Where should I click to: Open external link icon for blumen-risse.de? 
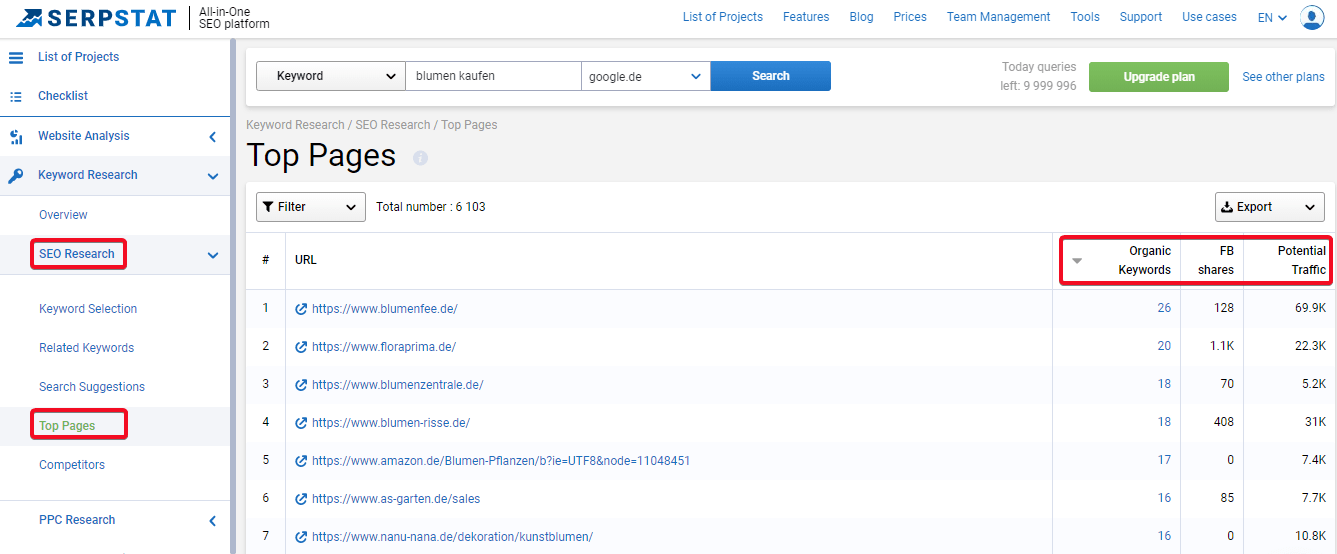click(x=301, y=423)
